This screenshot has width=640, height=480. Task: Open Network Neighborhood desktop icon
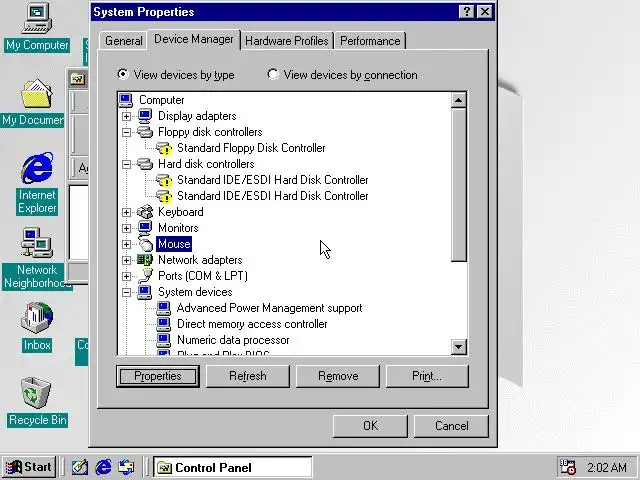37,243
